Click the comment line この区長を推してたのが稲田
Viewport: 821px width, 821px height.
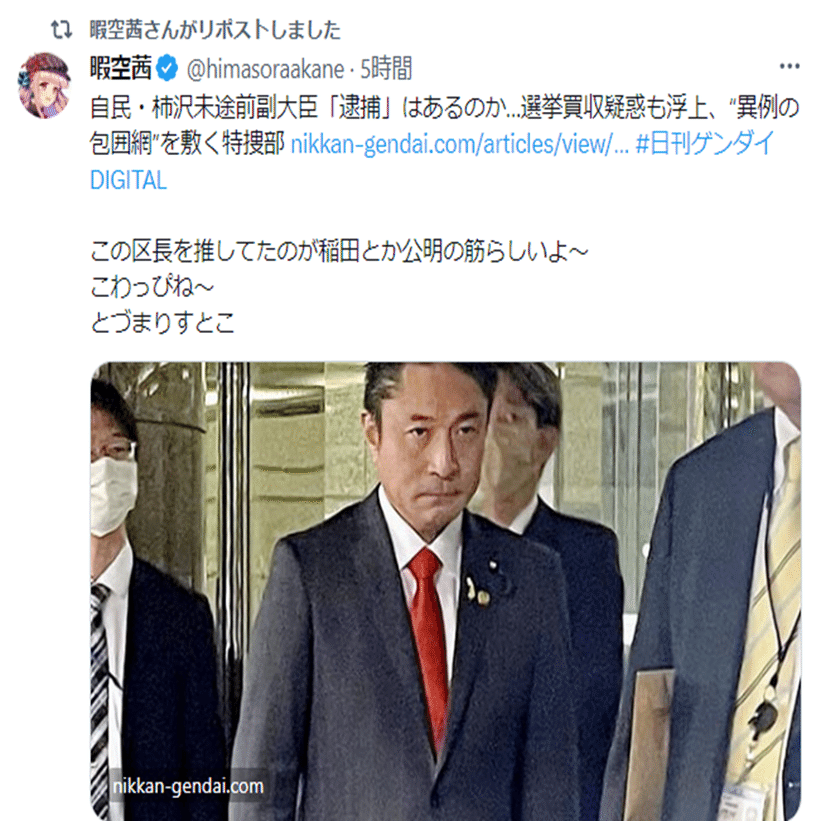(339, 251)
